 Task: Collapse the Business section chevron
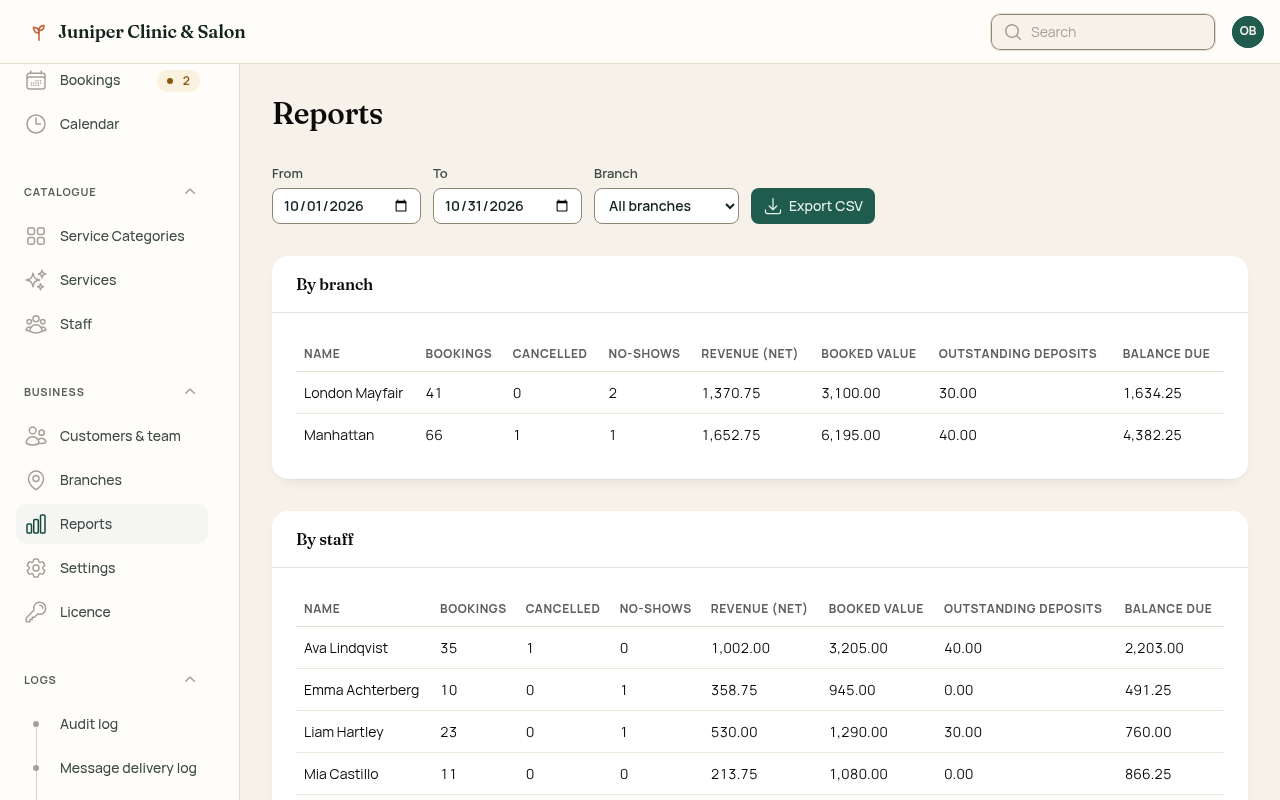pos(190,392)
